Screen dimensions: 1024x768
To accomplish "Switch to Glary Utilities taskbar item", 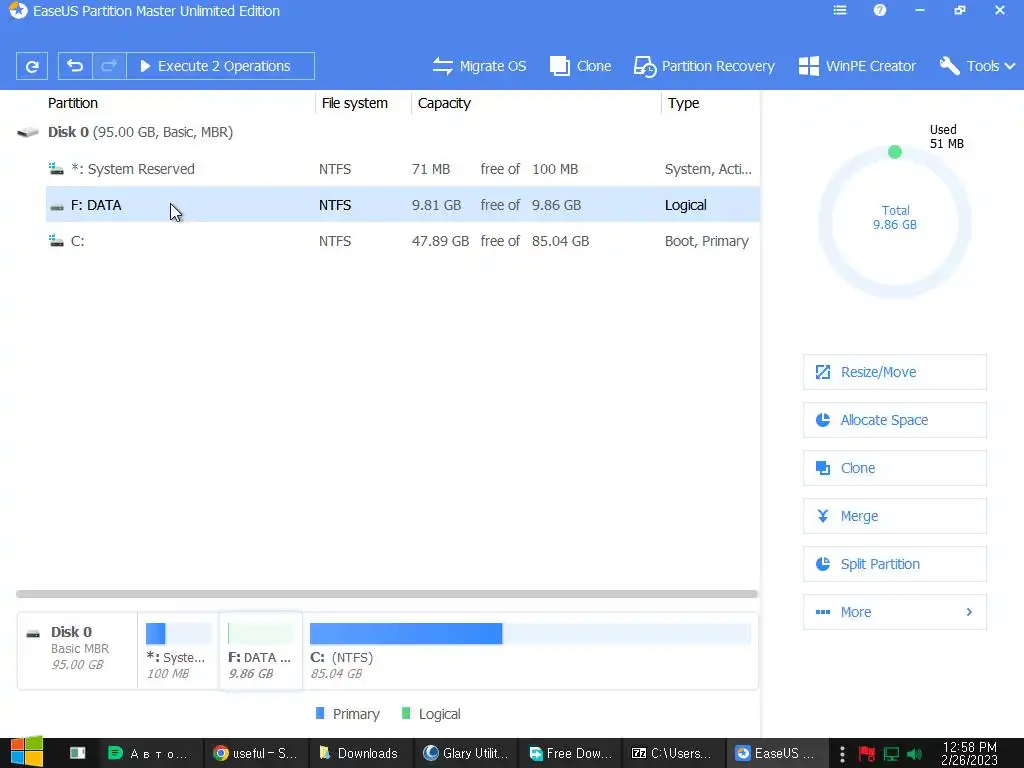I will (x=465, y=753).
